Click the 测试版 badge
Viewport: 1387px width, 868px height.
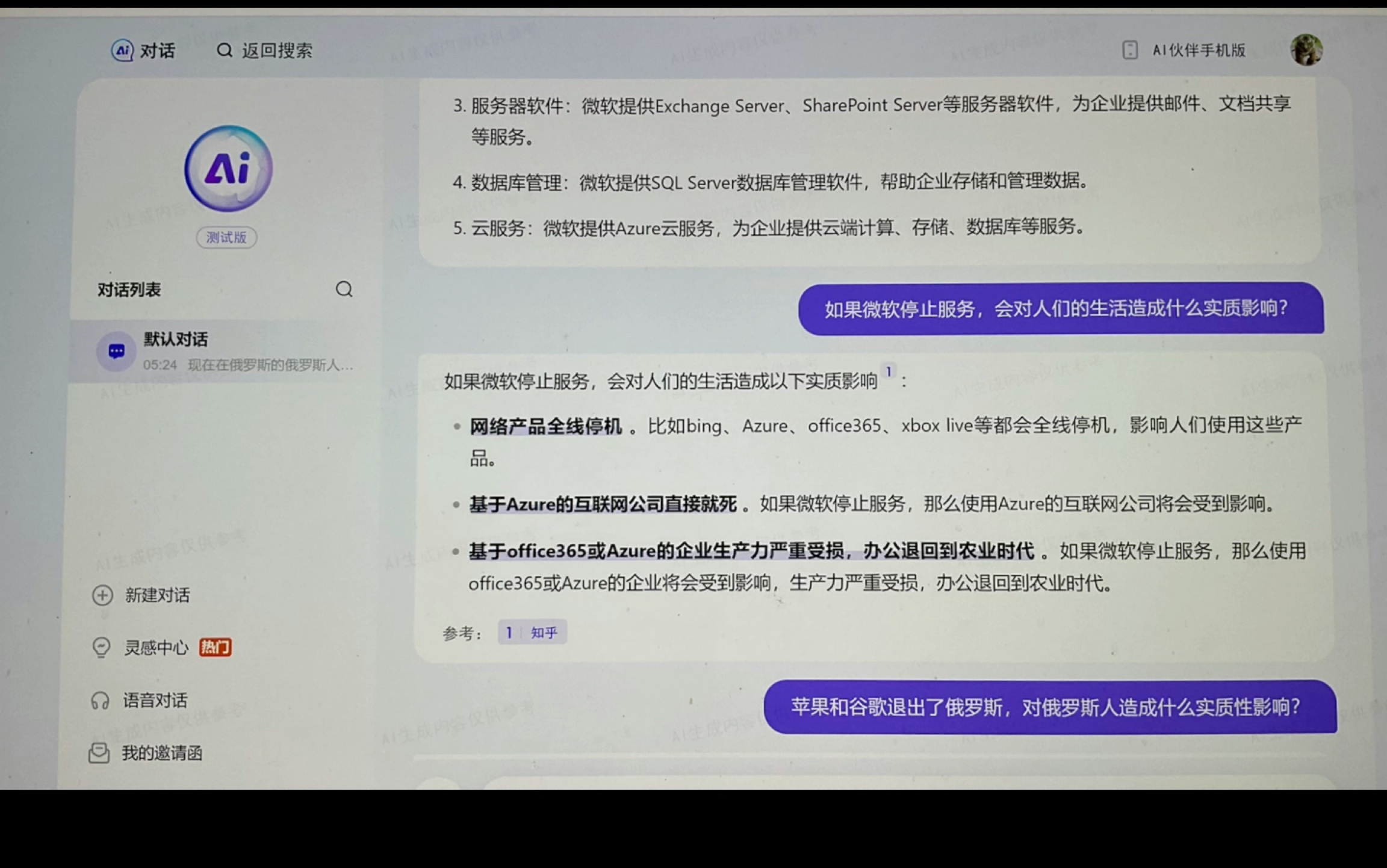tap(226, 237)
